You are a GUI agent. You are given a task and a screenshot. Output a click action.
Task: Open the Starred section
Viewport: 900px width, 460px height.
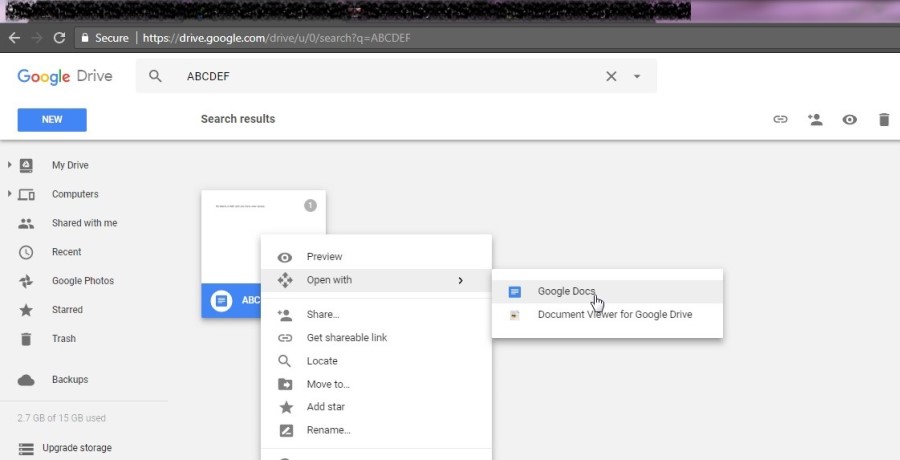[x=67, y=310]
